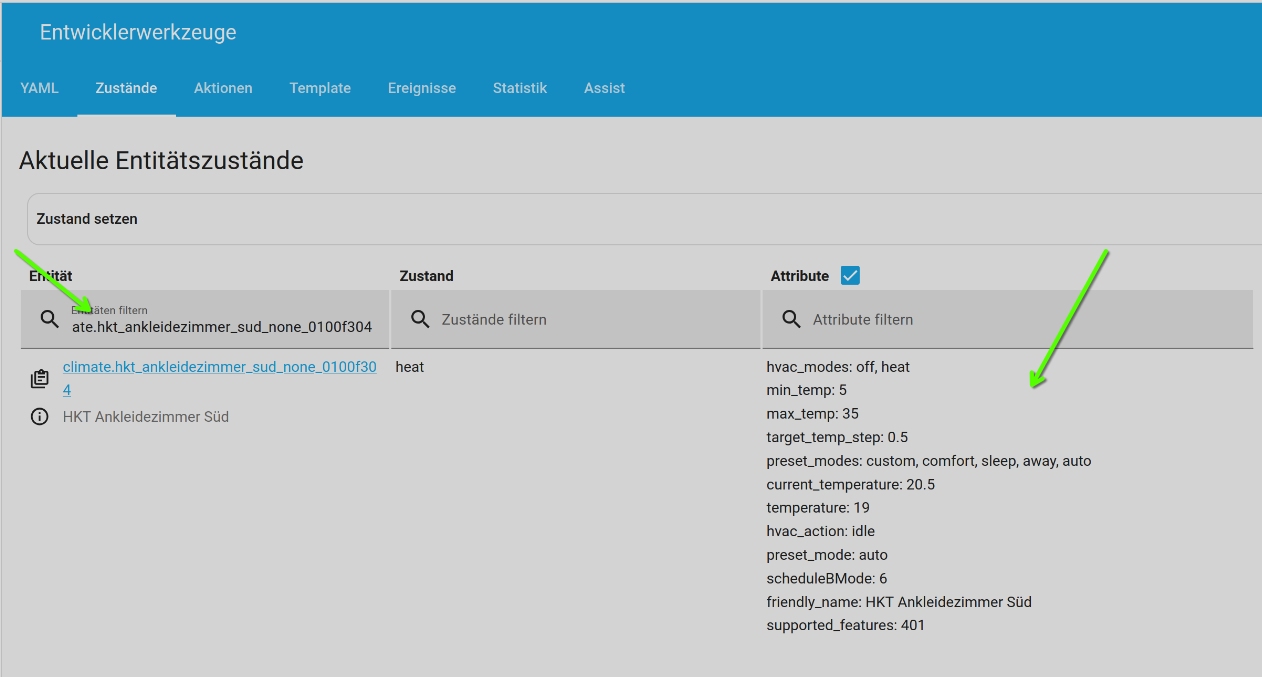Open the Ereignisse tab
Image resolution: width=1262 pixels, height=677 pixels.
pos(421,88)
